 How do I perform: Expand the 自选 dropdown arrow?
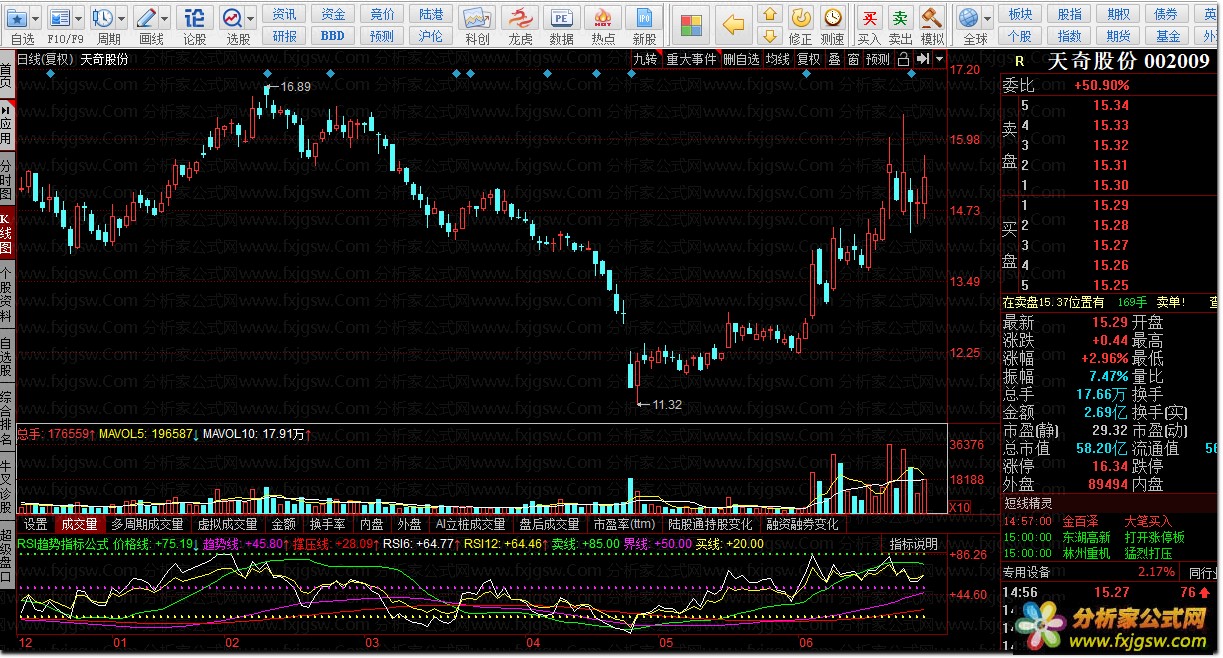[x=36, y=18]
